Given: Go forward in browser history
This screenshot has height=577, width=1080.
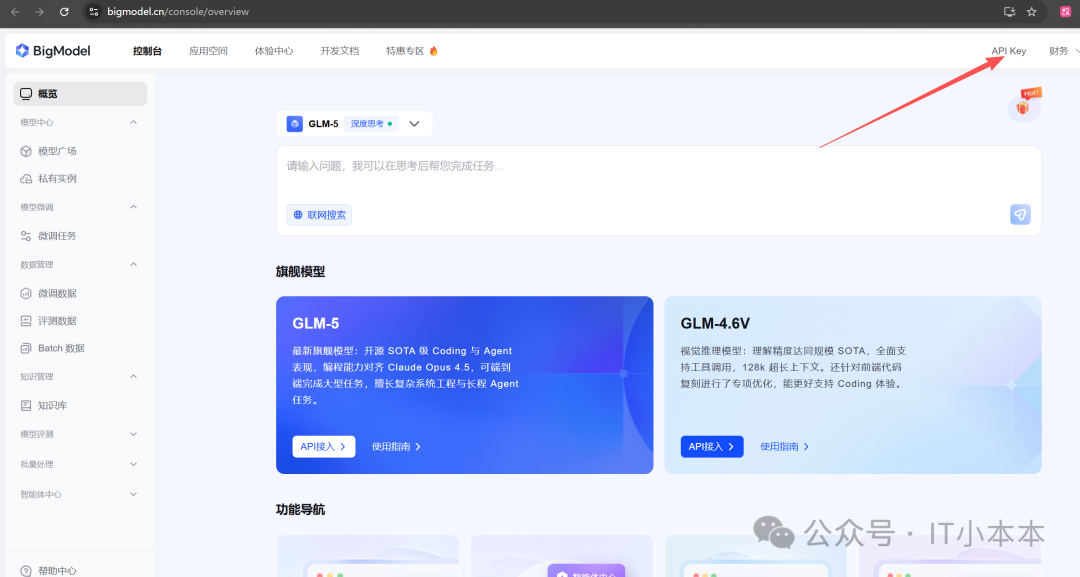Looking at the screenshot, I should pos(39,12).
